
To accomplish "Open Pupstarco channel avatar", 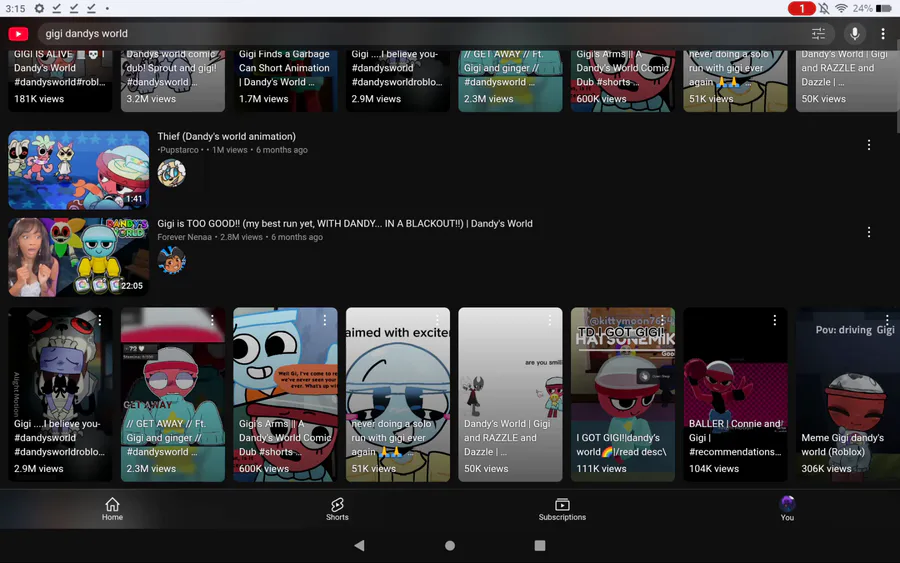I will click(x=172, y=173).
